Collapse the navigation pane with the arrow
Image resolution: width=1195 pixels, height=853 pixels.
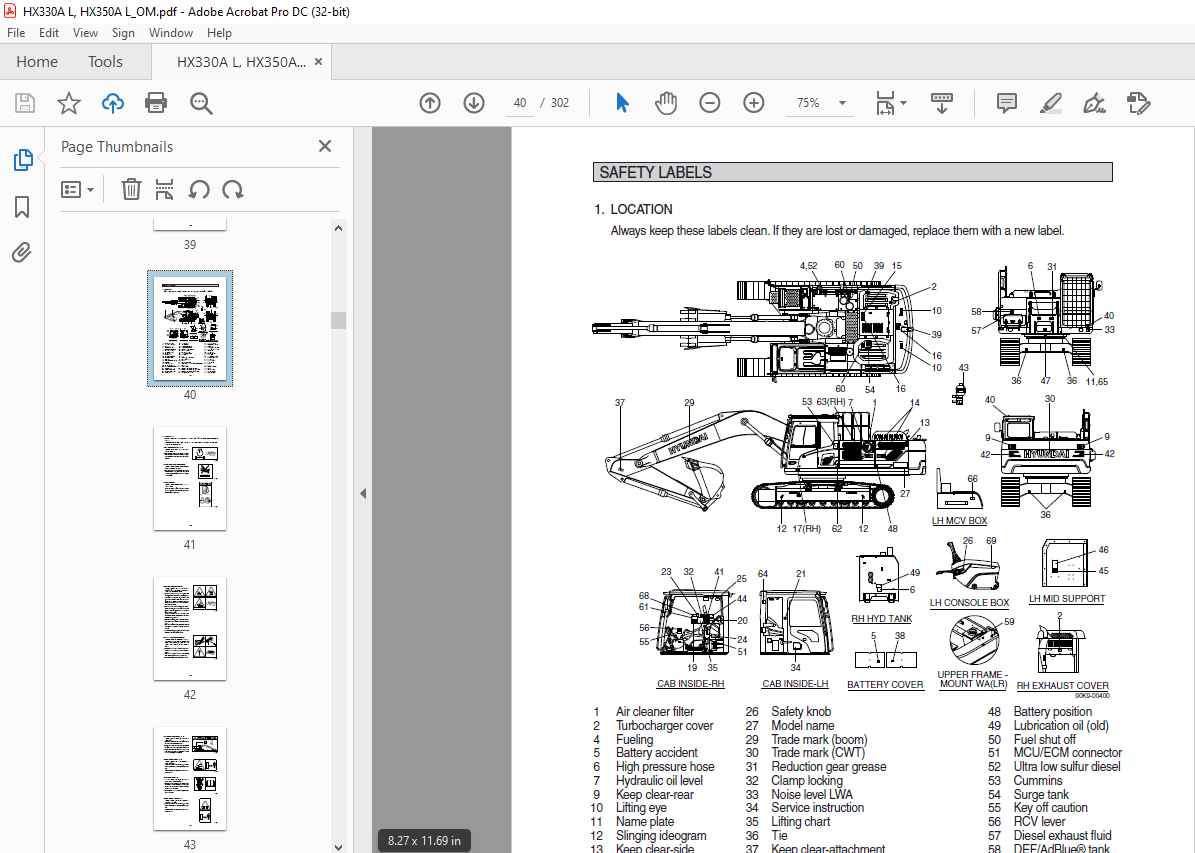363,493
